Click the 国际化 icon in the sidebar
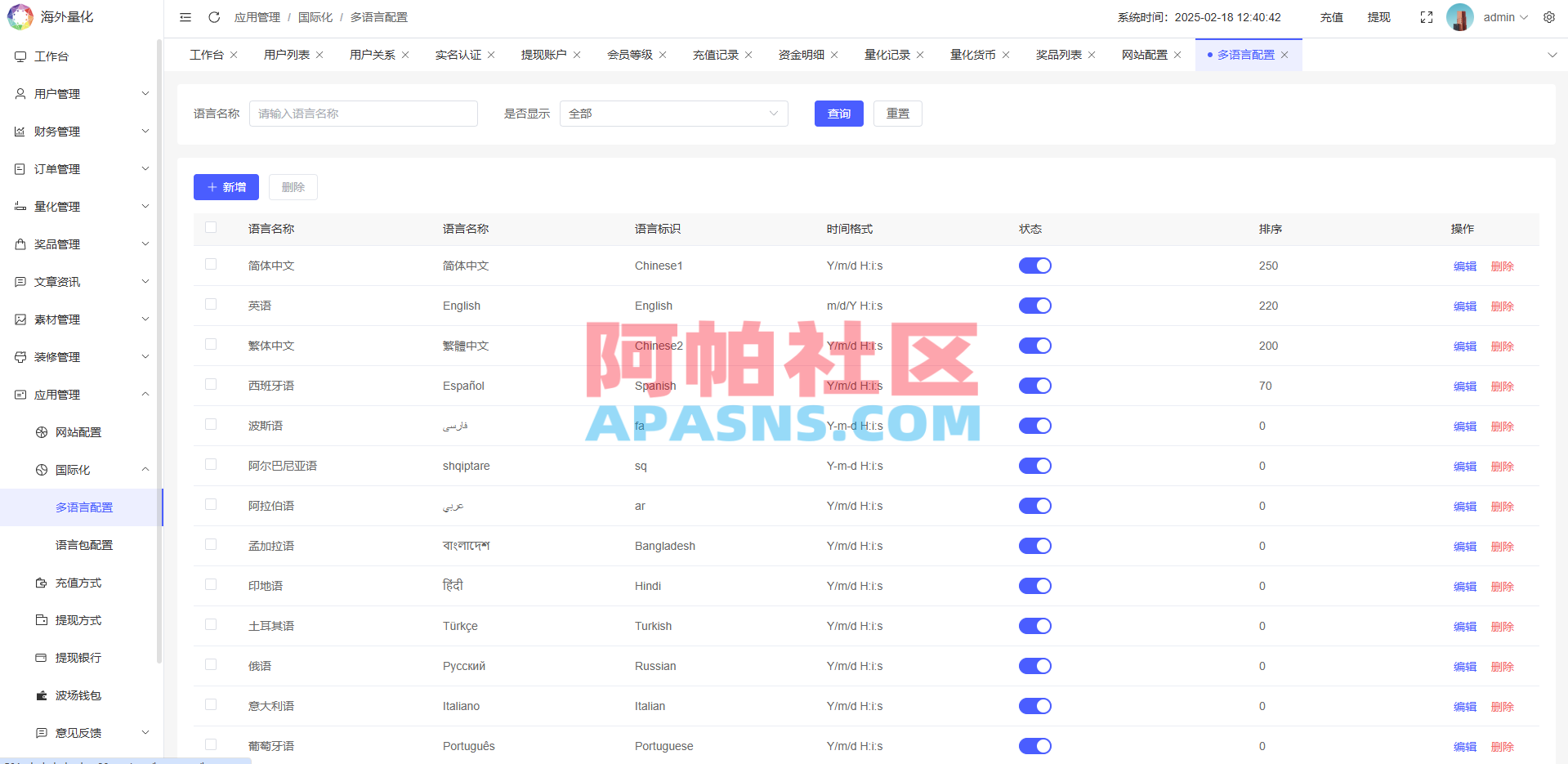 pos(40,469)
